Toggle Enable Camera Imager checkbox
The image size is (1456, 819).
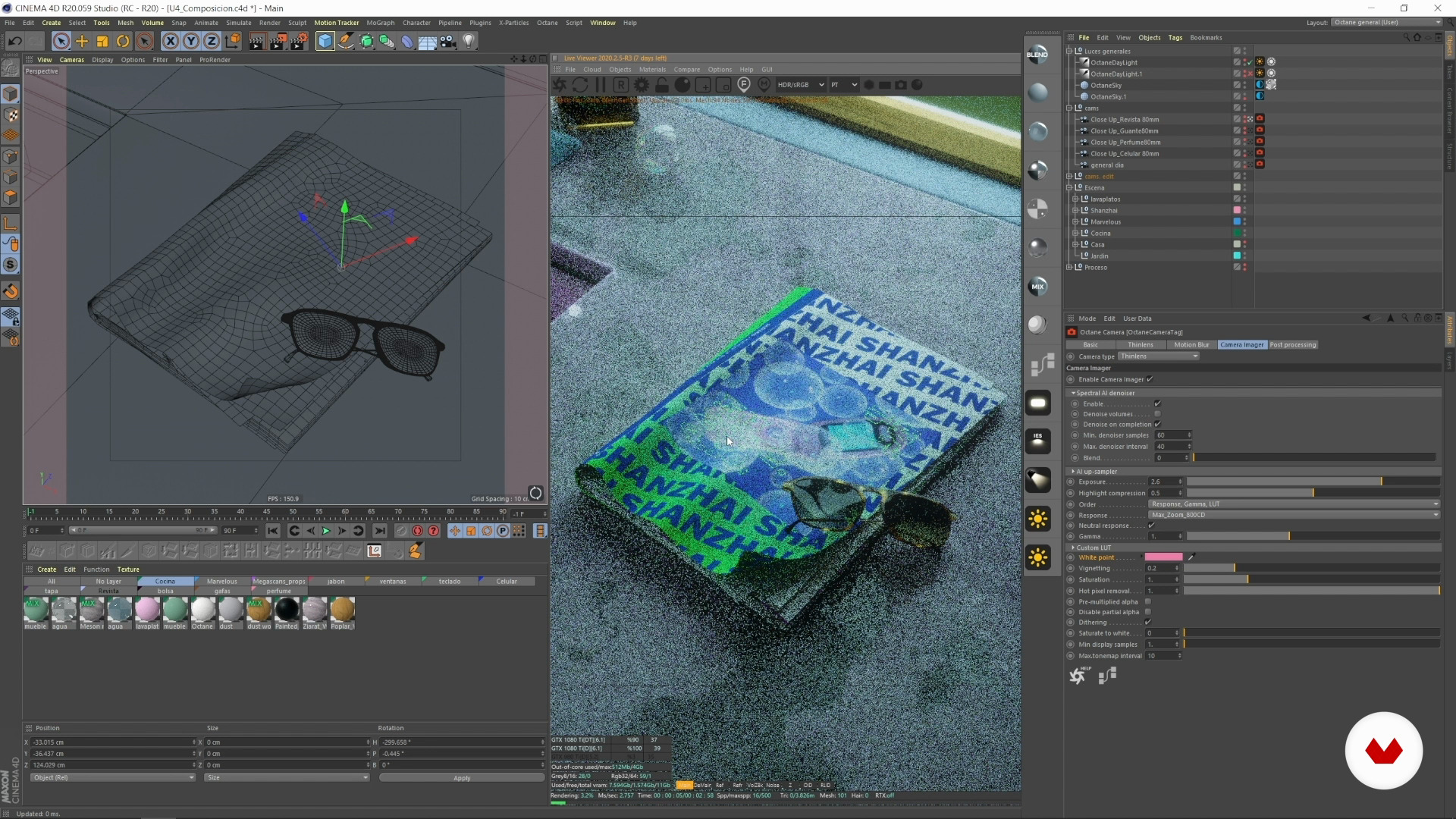click(1150, 379)
